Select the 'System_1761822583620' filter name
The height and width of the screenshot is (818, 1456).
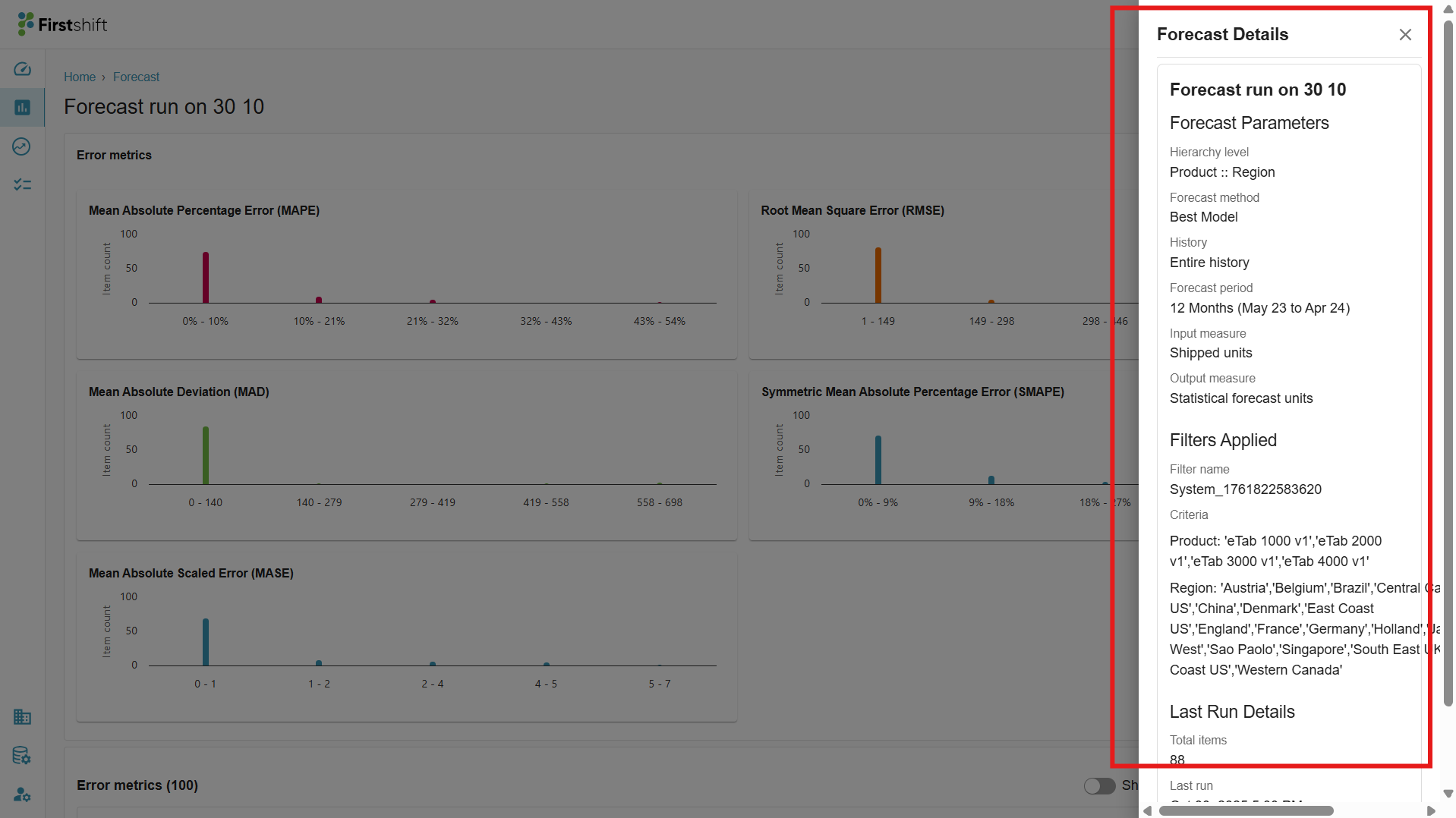pyautogui.click(x=1246, y=489)
